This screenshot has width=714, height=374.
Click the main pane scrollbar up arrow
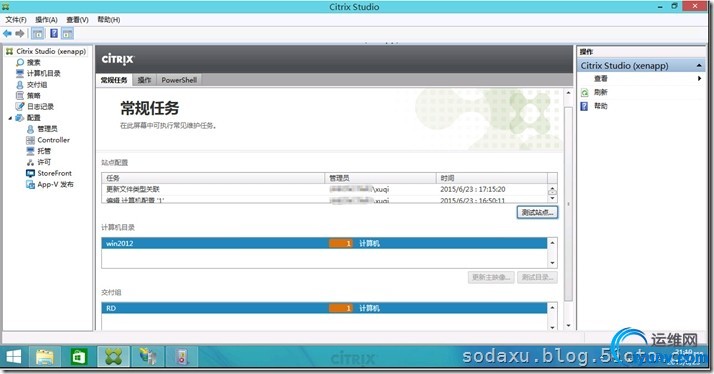pyautogui.click(x=568, y=93)
